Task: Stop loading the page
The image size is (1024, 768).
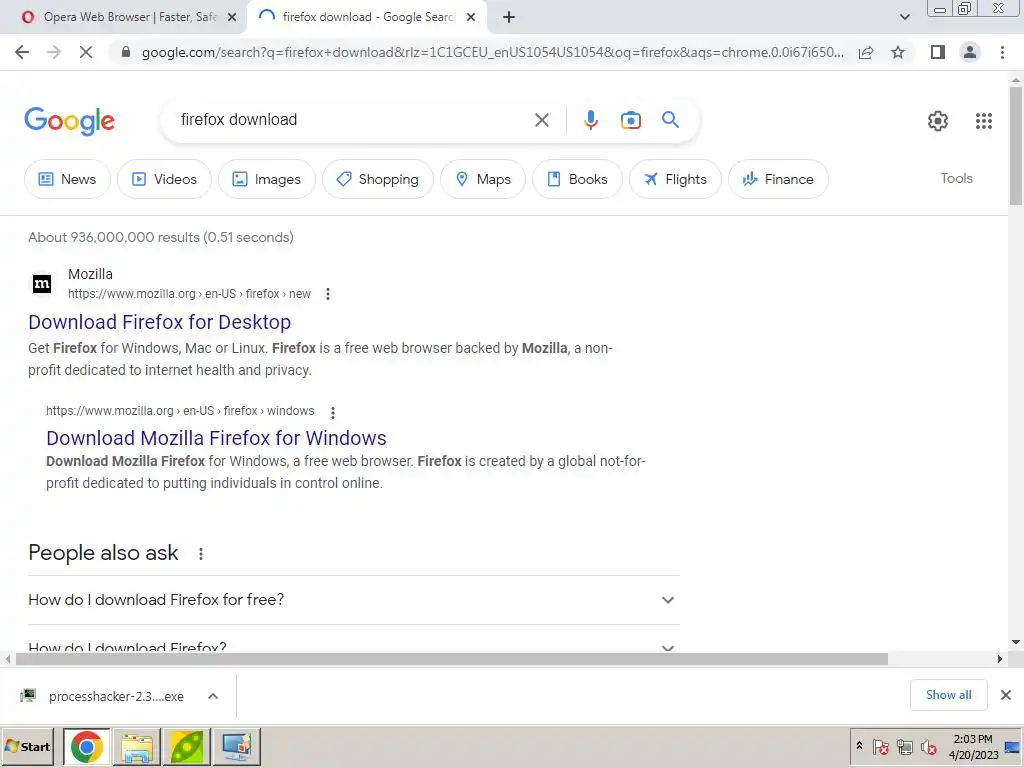Action: coord(86,52)
